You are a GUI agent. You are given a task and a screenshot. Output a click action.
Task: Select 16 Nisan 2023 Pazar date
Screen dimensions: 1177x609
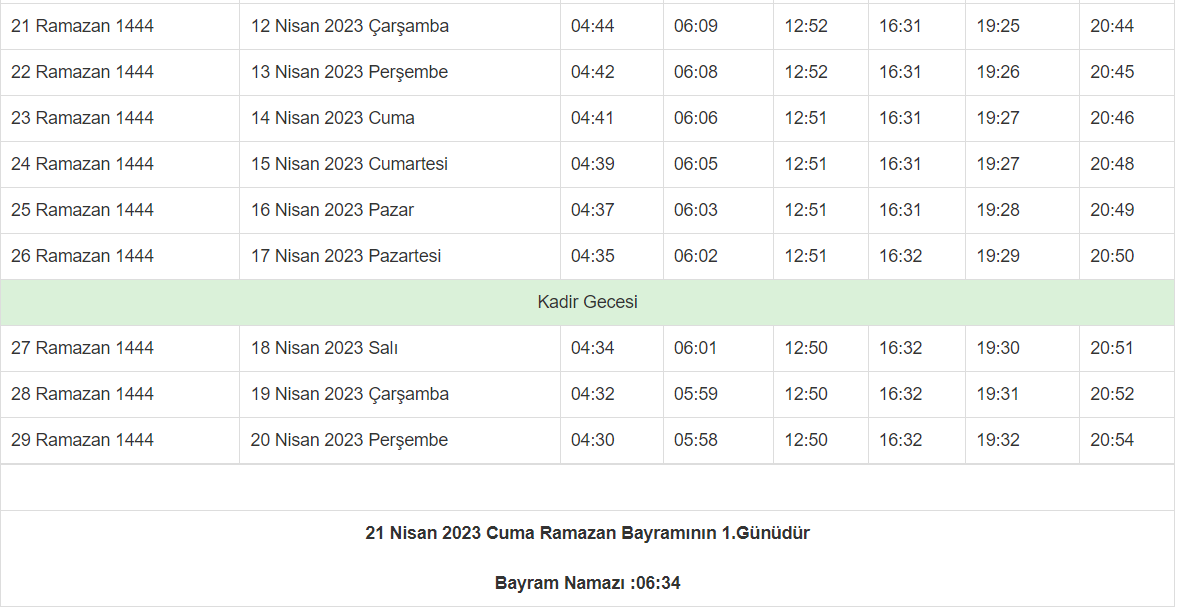(x=332, y=210)
